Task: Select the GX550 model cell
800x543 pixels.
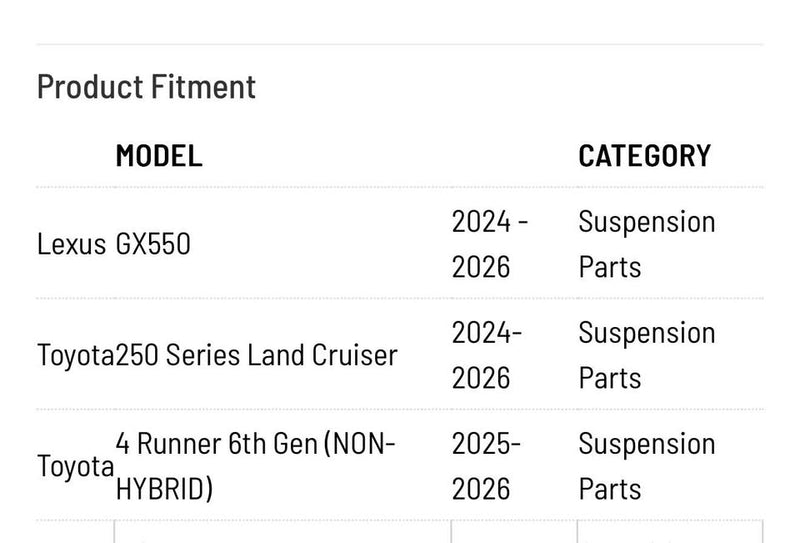Action: point(153,244)
